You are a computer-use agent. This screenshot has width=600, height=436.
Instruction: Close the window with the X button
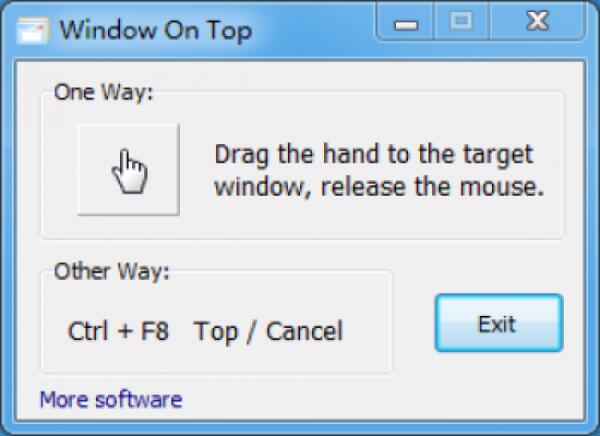pyautogui.click(x=537, y=21)
